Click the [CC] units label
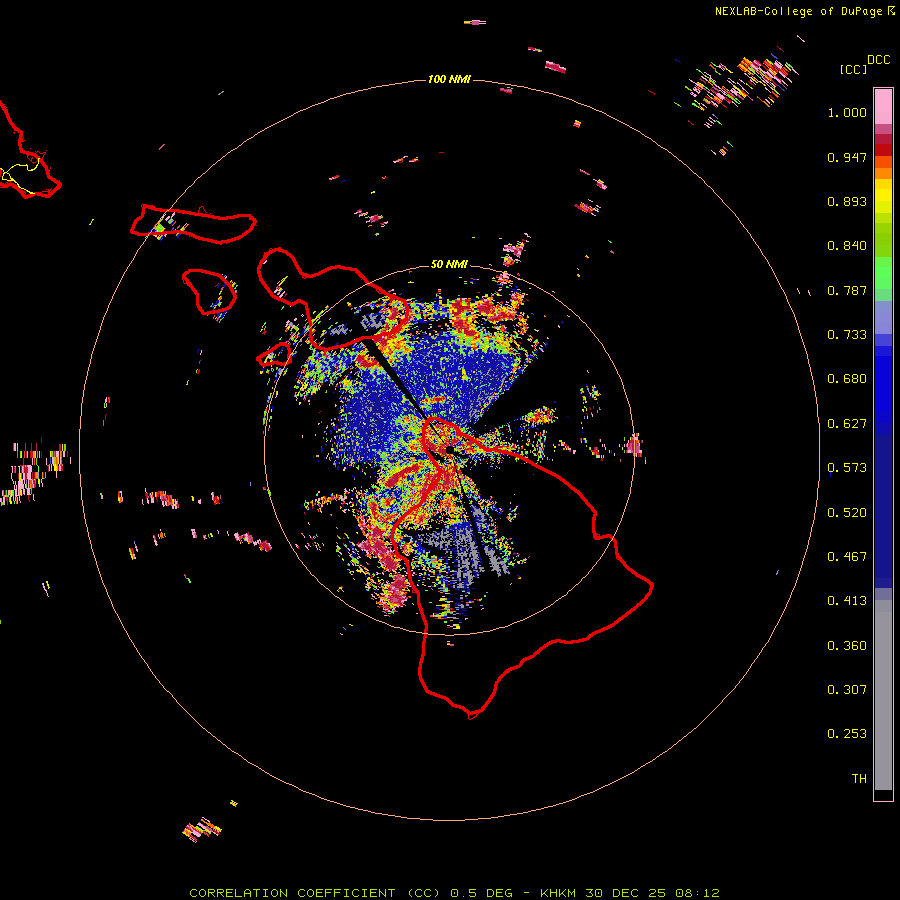Viewport: 900px width, 900px height. 853,69
